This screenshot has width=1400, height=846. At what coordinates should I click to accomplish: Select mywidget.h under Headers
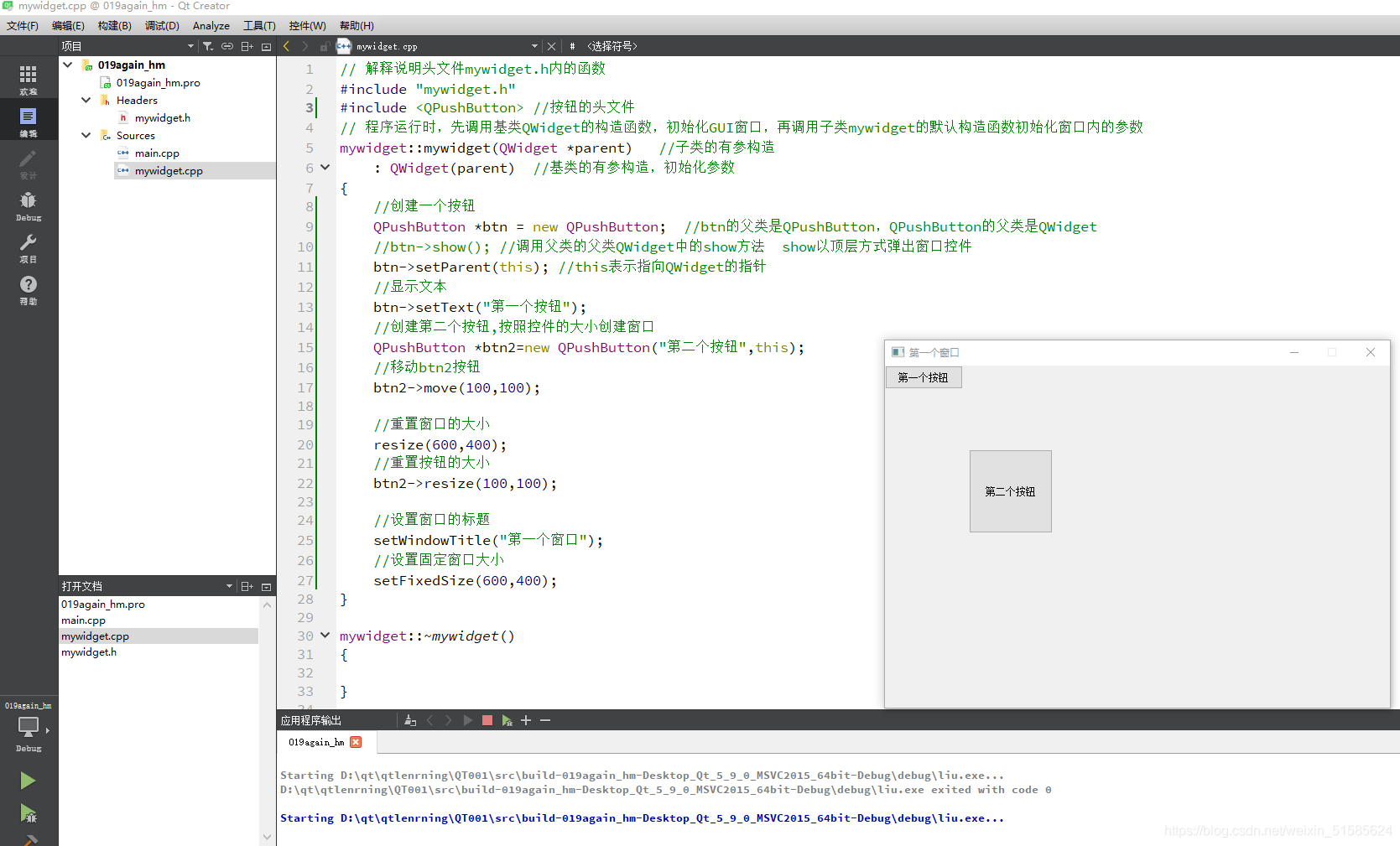[x=162, y=117]
